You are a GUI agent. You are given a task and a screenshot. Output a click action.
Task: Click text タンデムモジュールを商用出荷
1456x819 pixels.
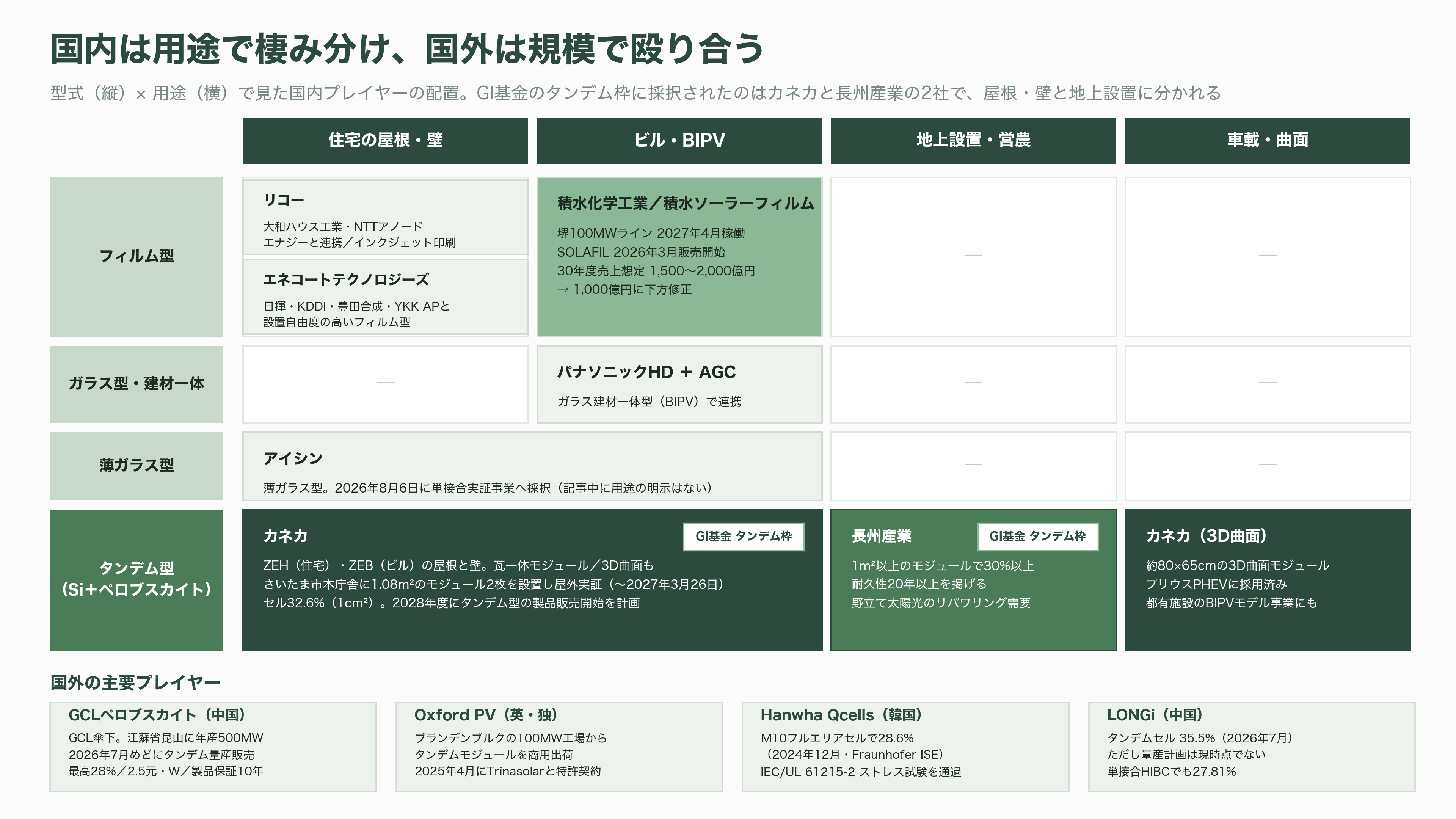[x=494, y=755]
